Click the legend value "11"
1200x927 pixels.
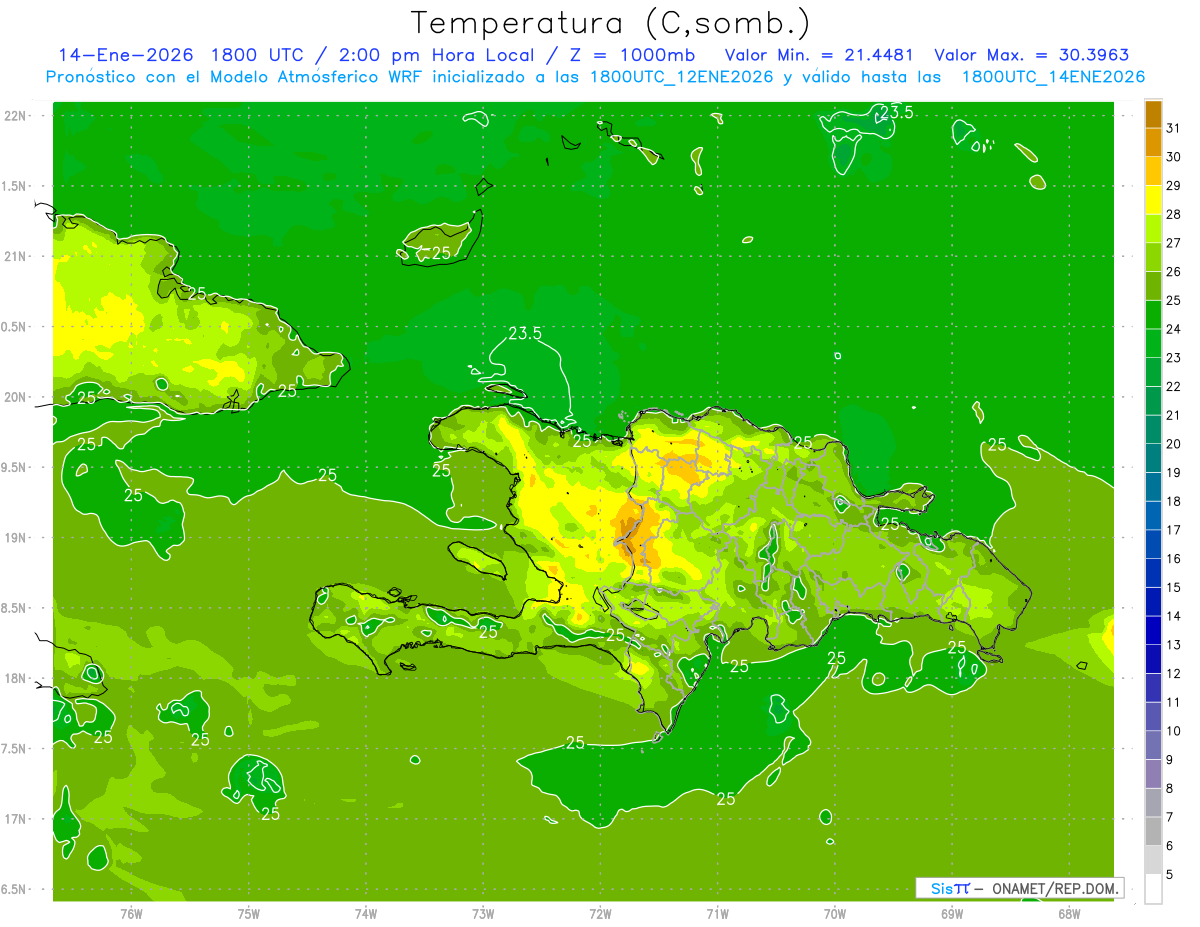(1174, 703)
